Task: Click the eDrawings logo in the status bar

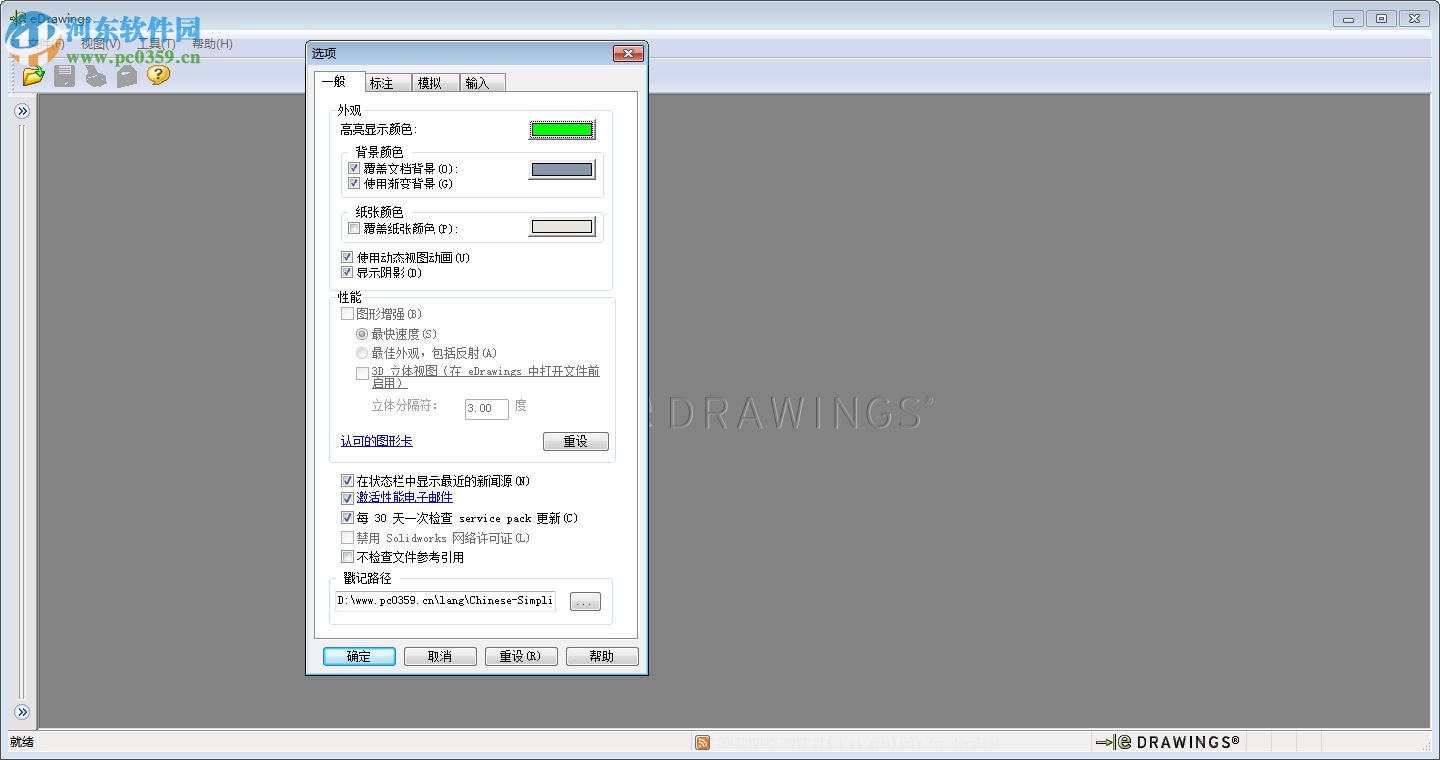Action: tap(1170, 742)
